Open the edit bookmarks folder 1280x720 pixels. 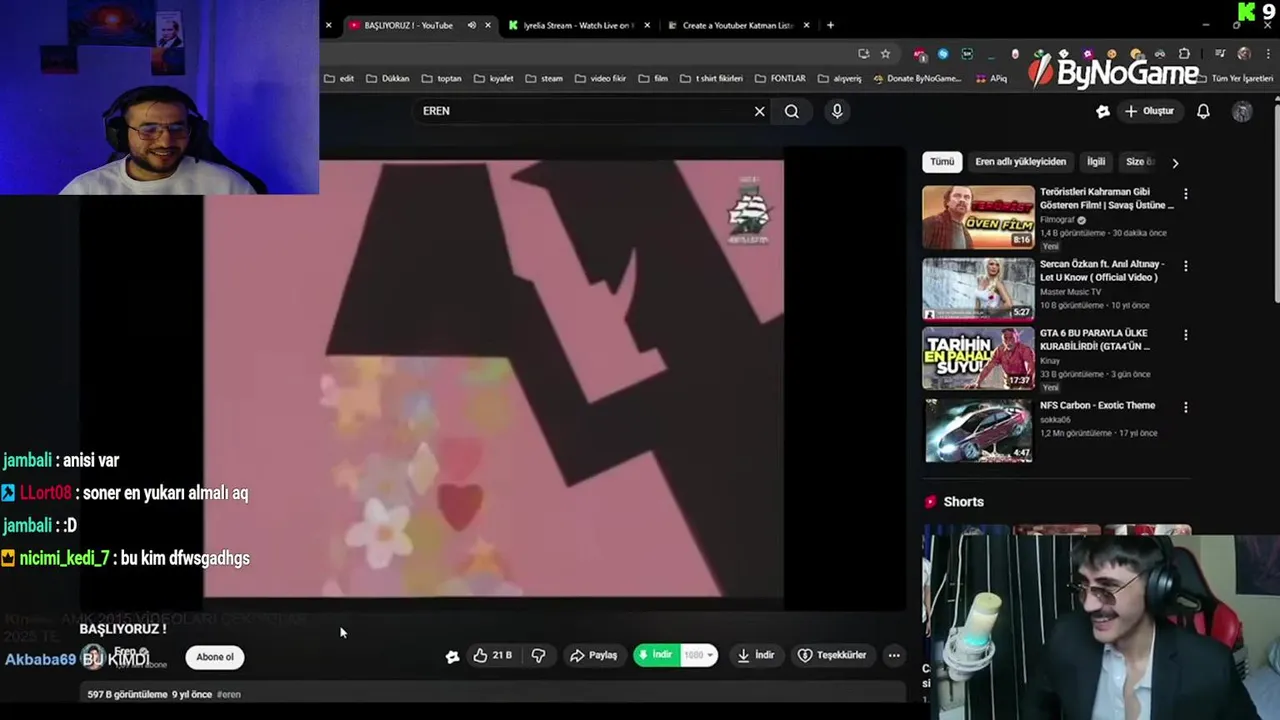click(339, 78)
